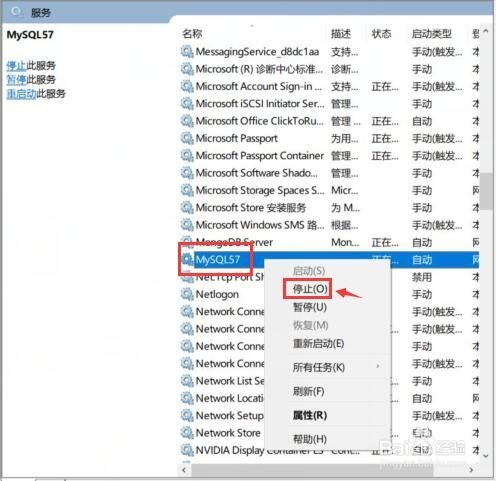Select MessagingService_d8dc1aa service name
The height and width of the screenshot is (481, 496).
[257, 52]
